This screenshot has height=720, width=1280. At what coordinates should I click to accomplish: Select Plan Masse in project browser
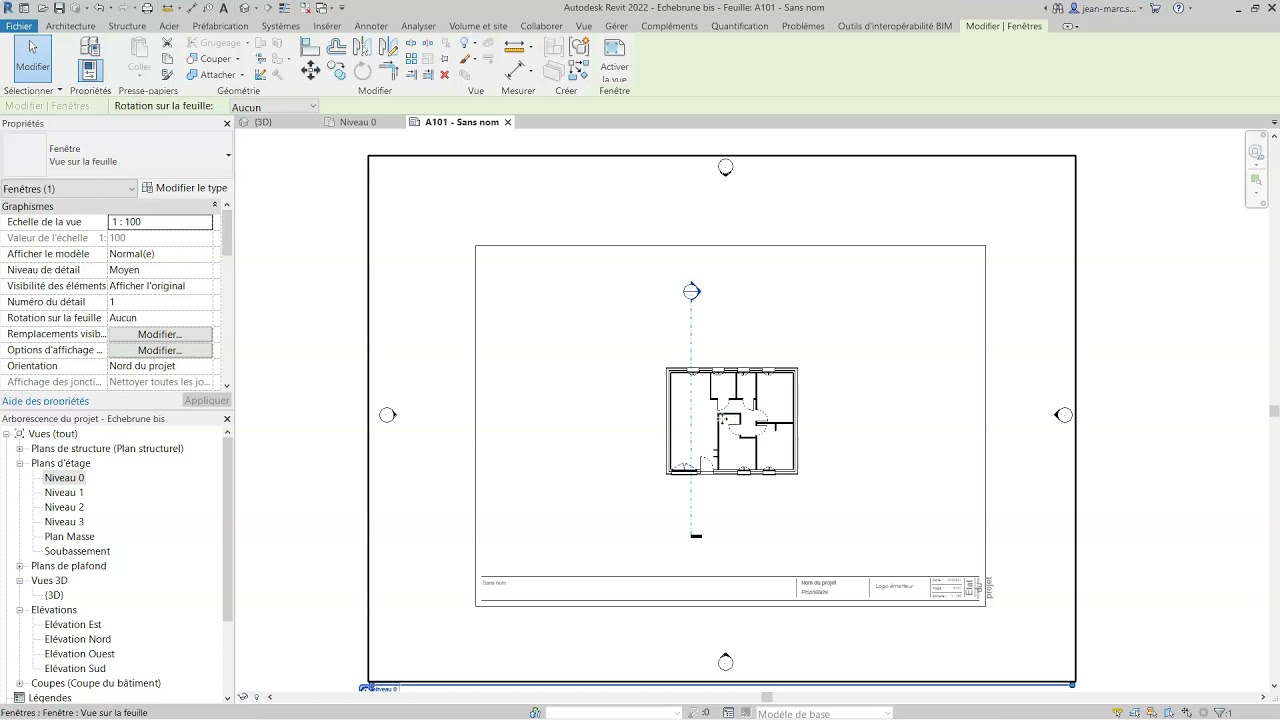click(x=69, y=537)
